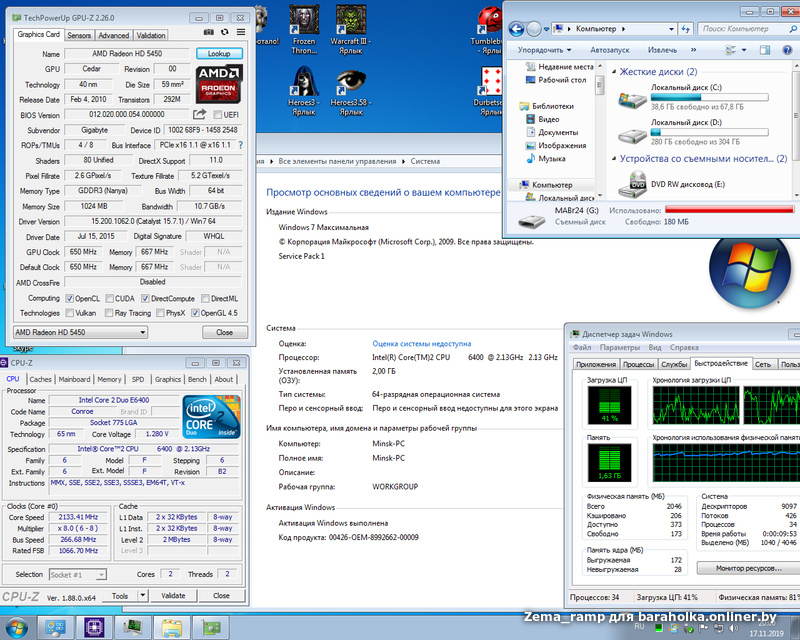Click the GPU-Z Lookup button
Screen dimensions: 800x640
click(219, 54)
